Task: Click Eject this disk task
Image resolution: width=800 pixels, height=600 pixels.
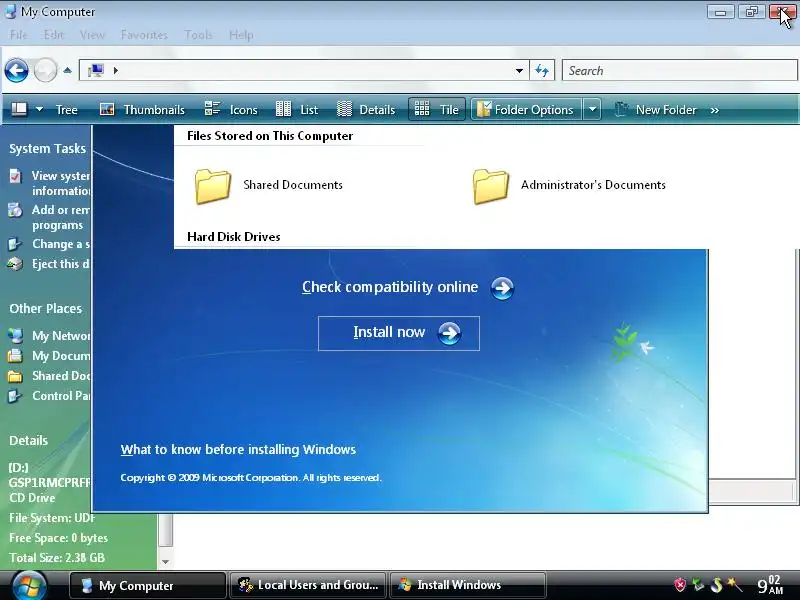Action: pyautogui.click(x=61, y=264)
